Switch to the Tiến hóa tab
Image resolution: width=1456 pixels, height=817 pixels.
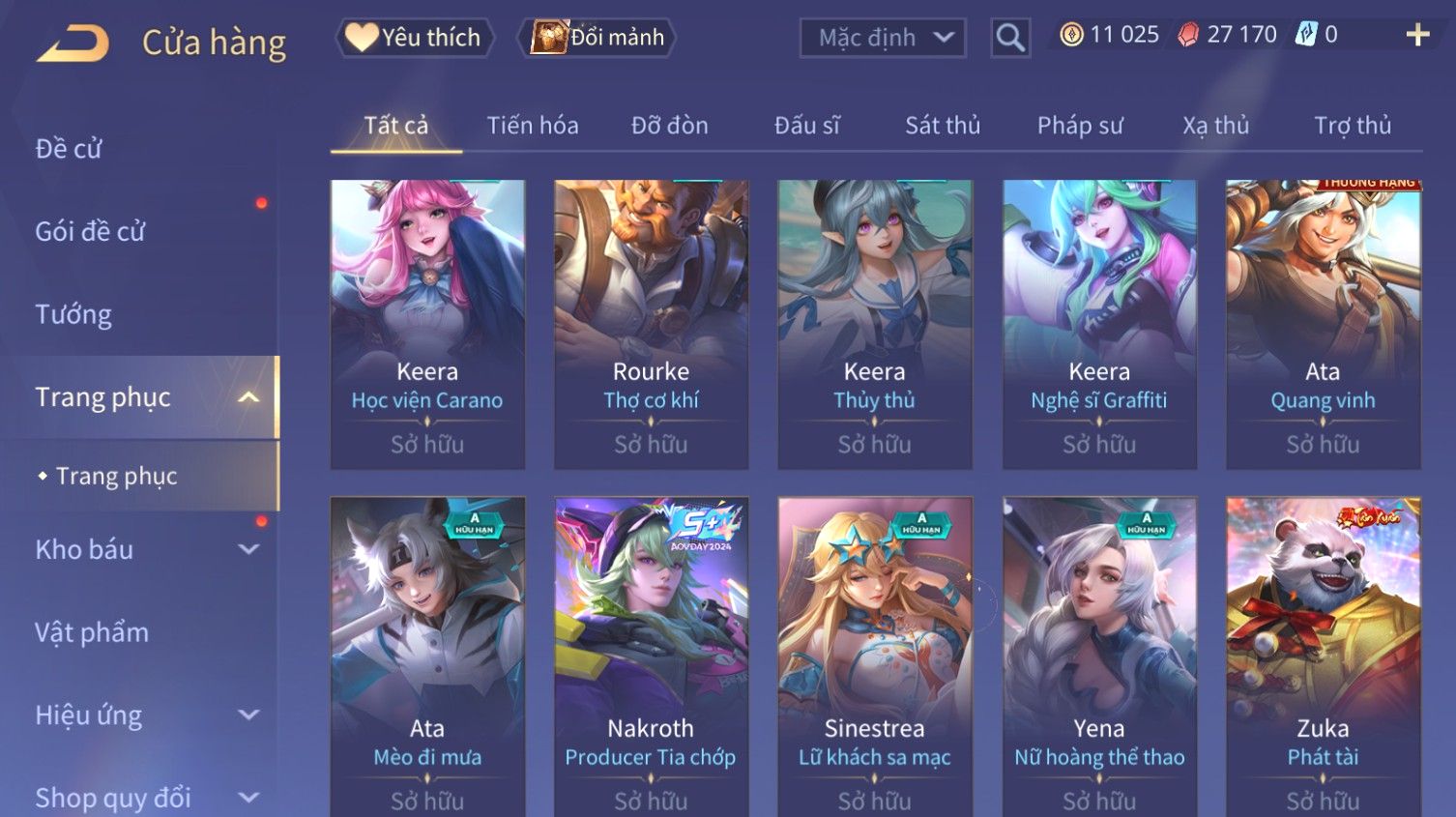(x=533, y=126)
